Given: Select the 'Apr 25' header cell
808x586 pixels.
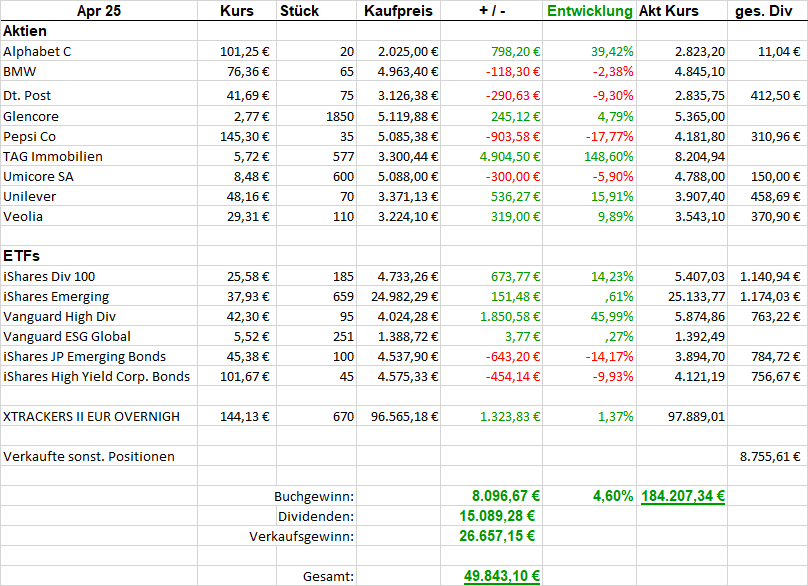Looking at the screenshot, I should (99, 11).
